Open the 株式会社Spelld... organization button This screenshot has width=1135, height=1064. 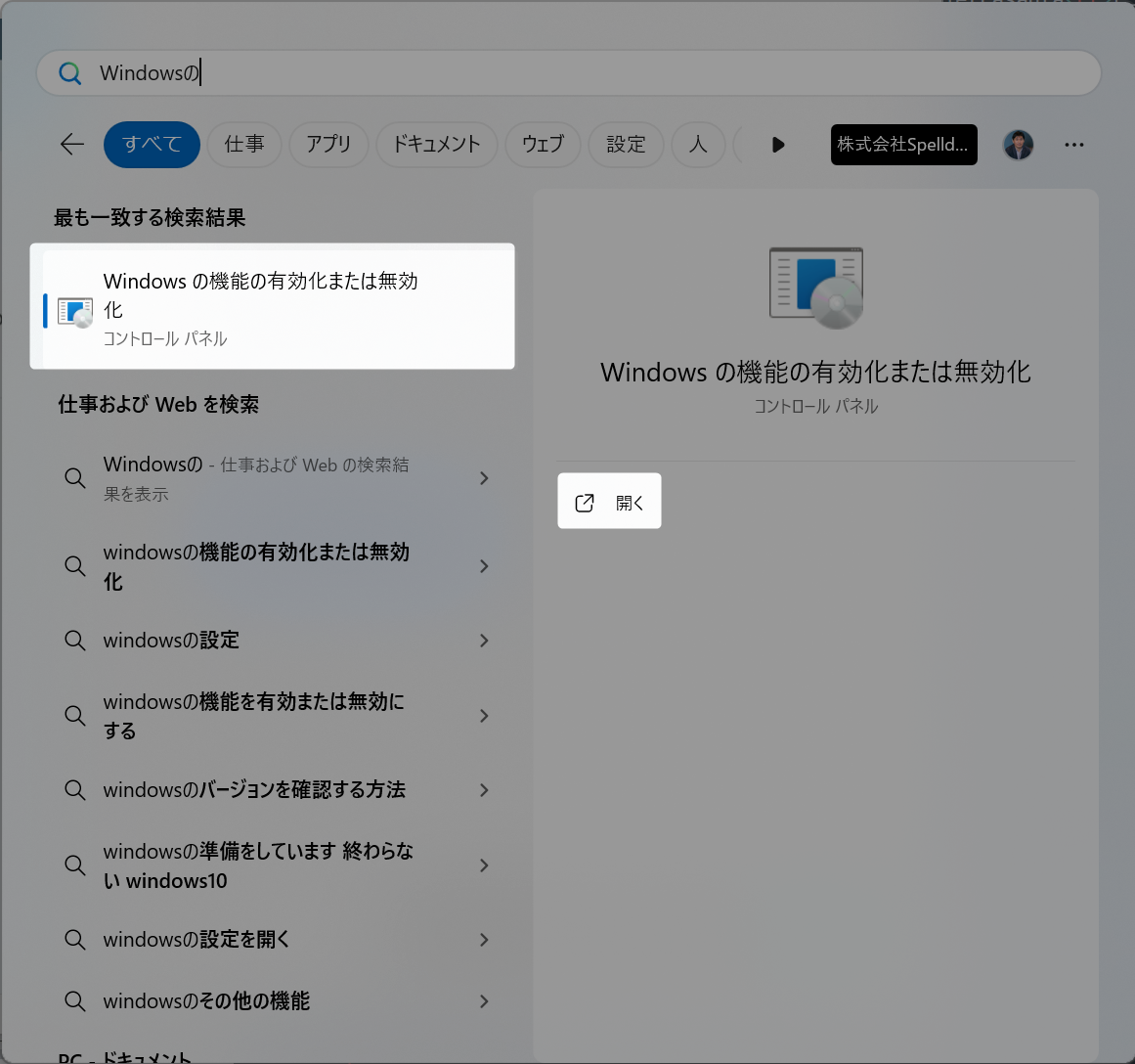tap(903, 145)
